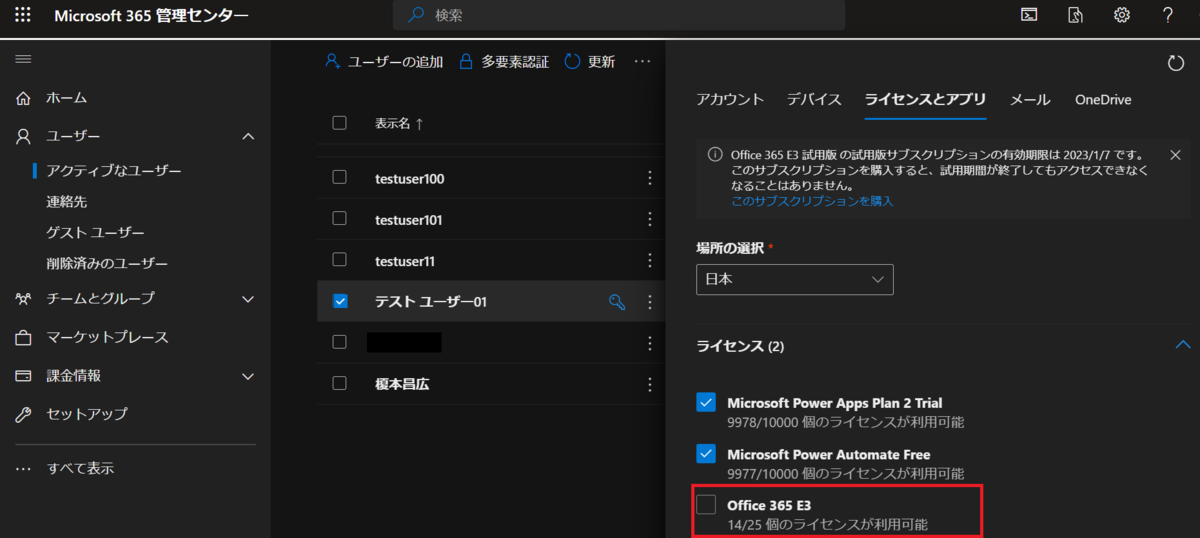Open 削除済みのユーザー page
This screenshot has height=538, width=1200.
(107, 264)
